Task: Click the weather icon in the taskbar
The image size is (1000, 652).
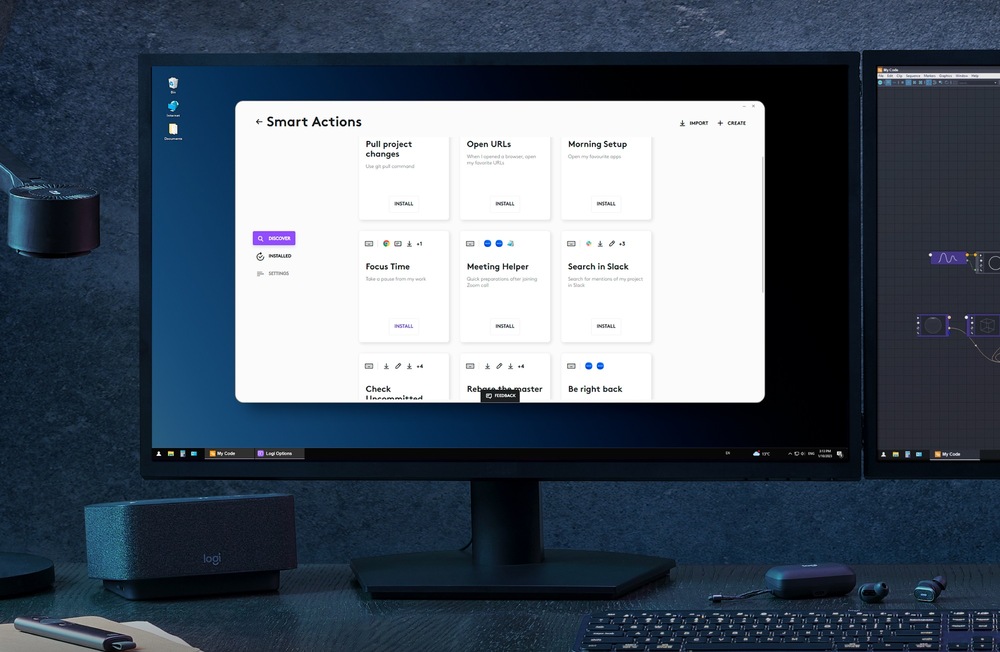Action: 756,454
